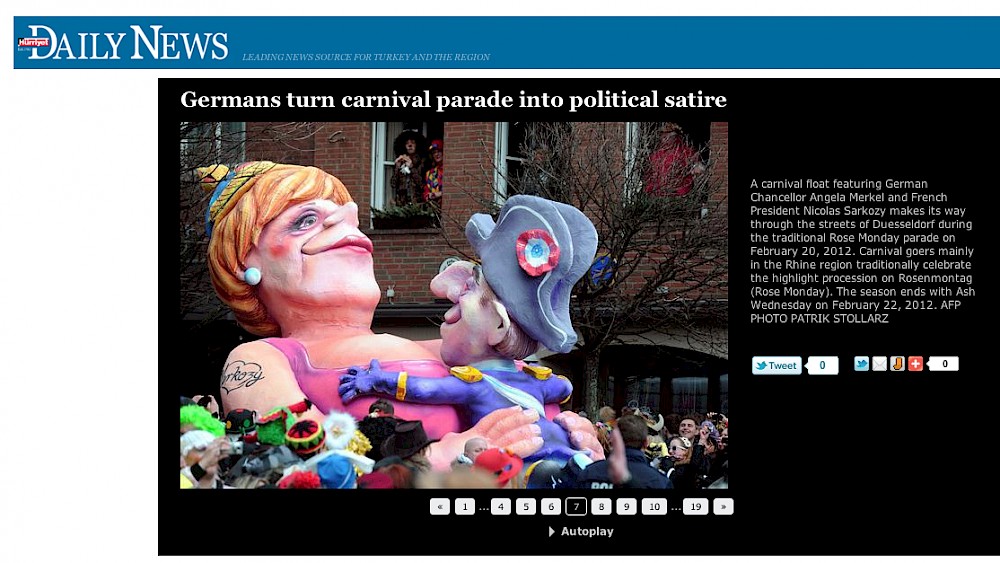Go to next photo with » arrow
The image size is (1000, 563).
tap(723, 507)
